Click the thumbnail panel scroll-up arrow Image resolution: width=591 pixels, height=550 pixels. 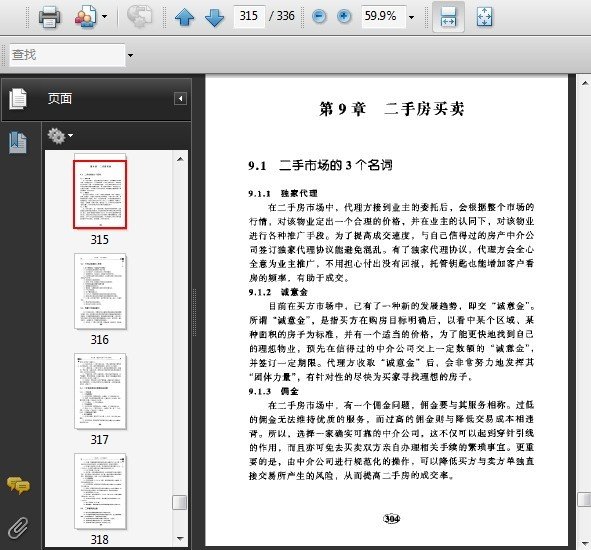[180, 159]
